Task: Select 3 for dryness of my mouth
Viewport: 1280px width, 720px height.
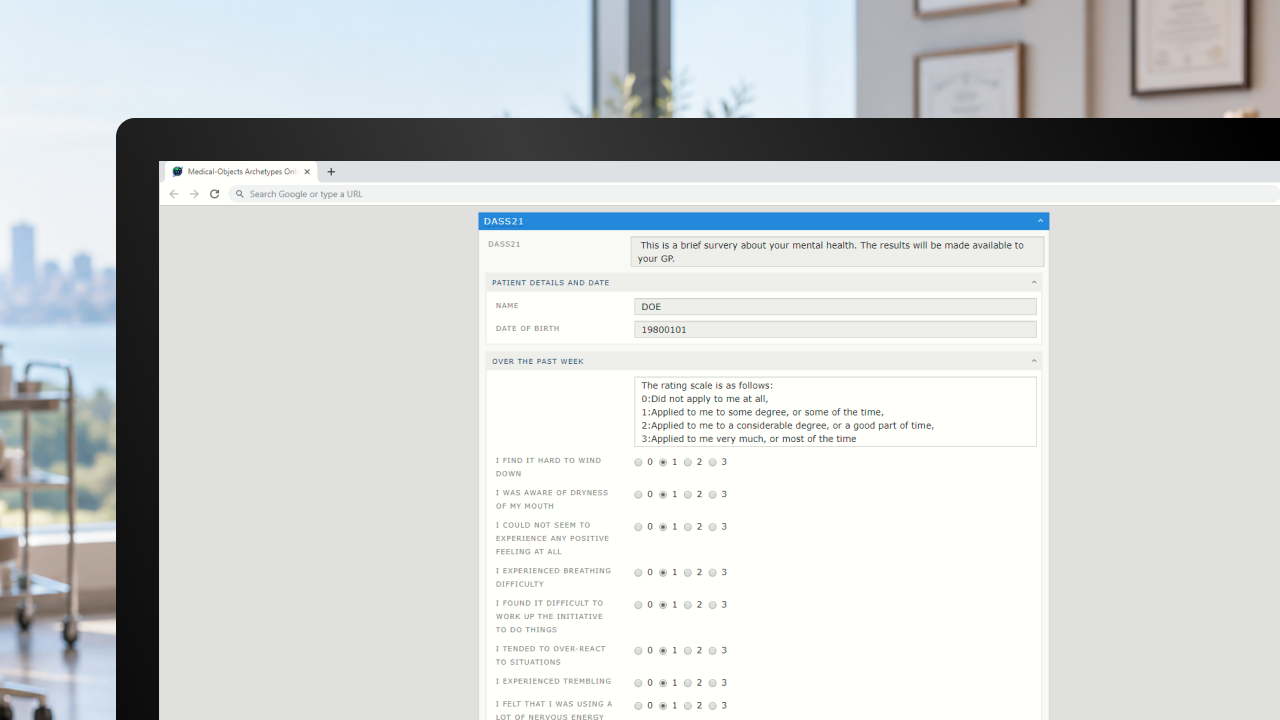Action: tap(713, 495)
